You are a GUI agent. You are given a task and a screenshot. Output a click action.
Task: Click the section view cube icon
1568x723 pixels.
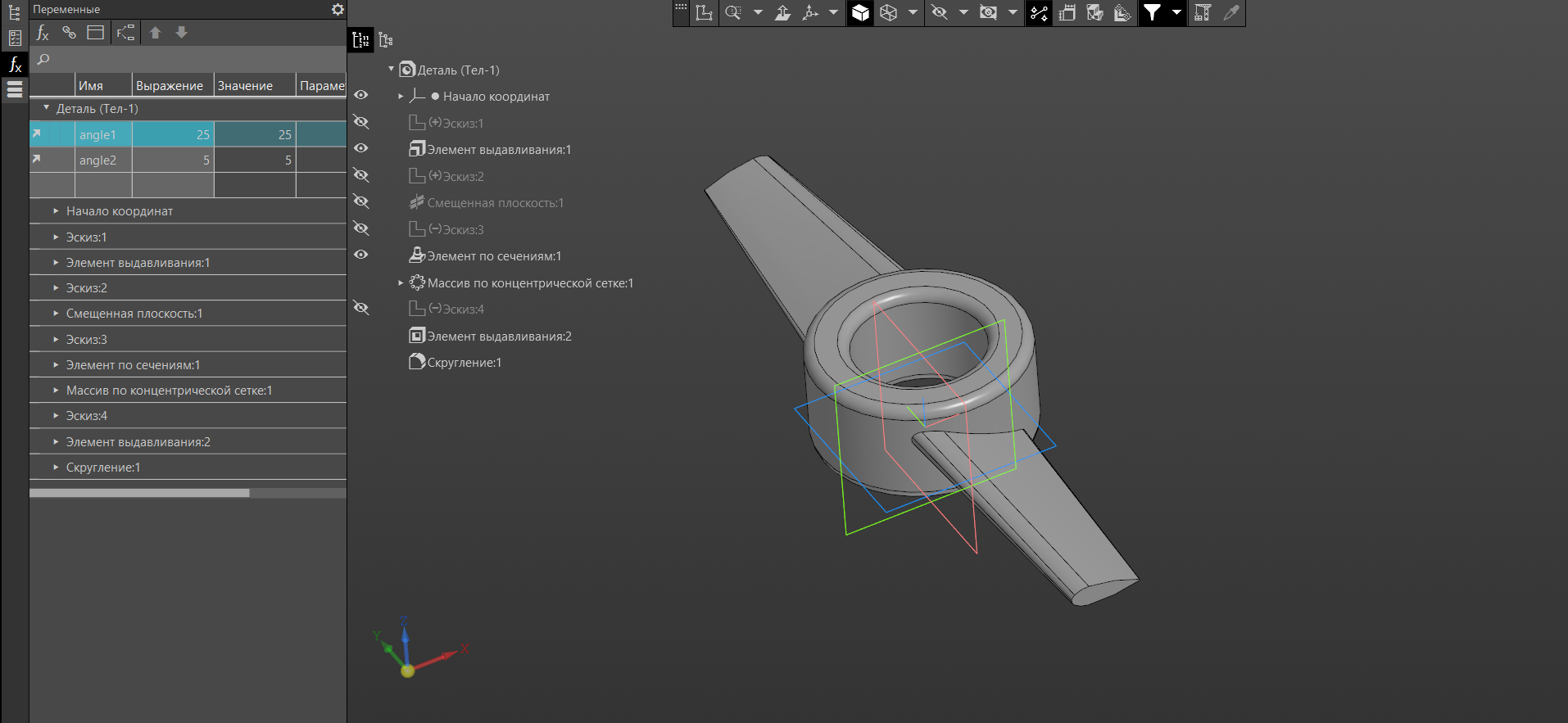point(1094,12)
